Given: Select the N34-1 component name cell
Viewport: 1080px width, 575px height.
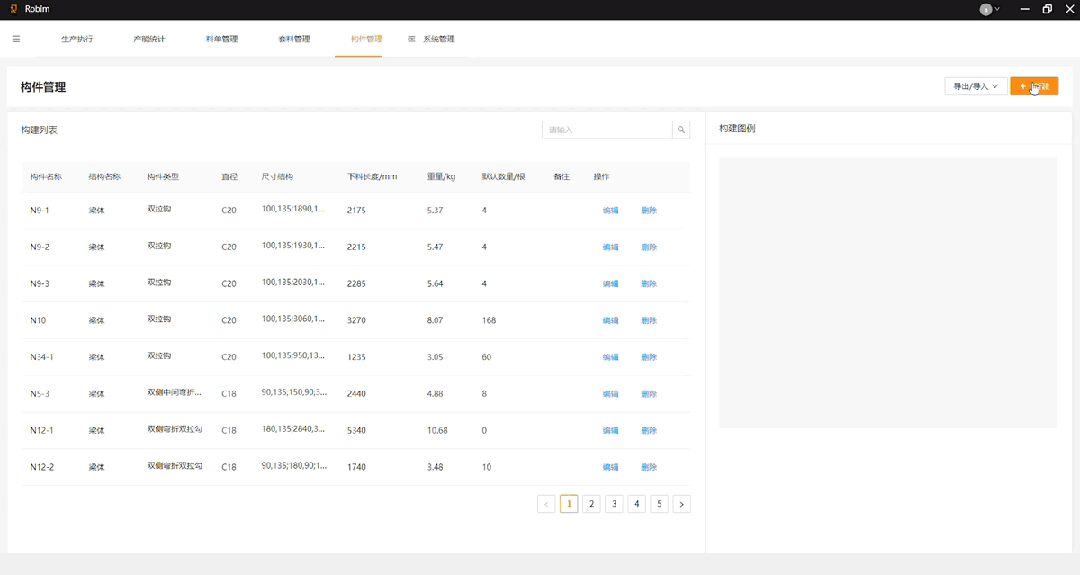Looking at the screenshot, I should click(x=41, y=357).
